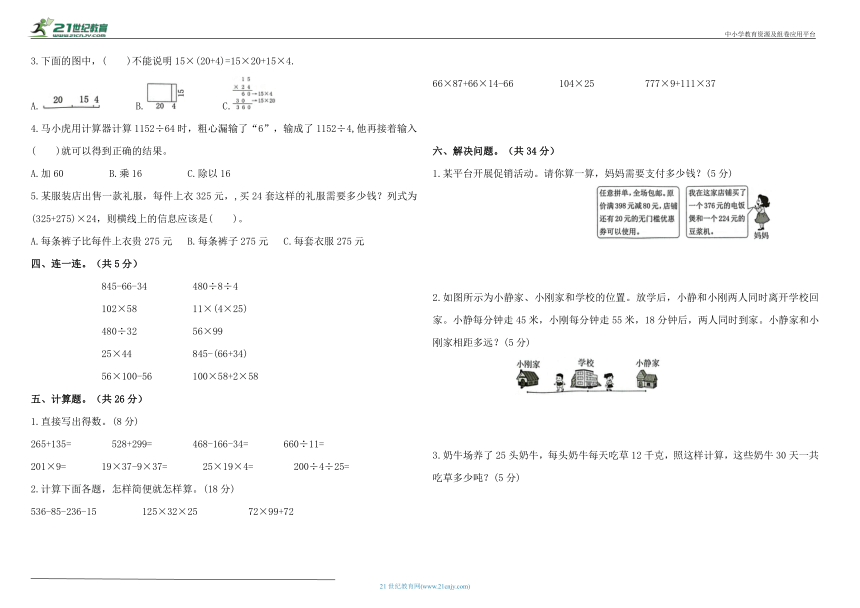860x608 pixels.
Task: Select answer option A. 加60
Action: coord(47,173)
